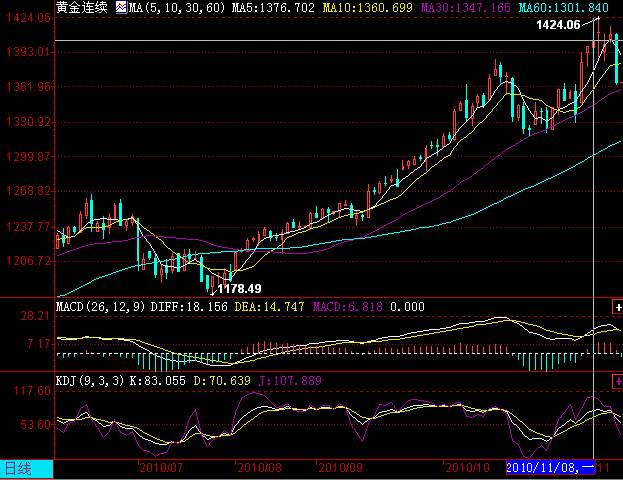623x480 pixels.
Task: Click the highlighted 2010/11/08 cursor date
Action: (x=551, y=468)
